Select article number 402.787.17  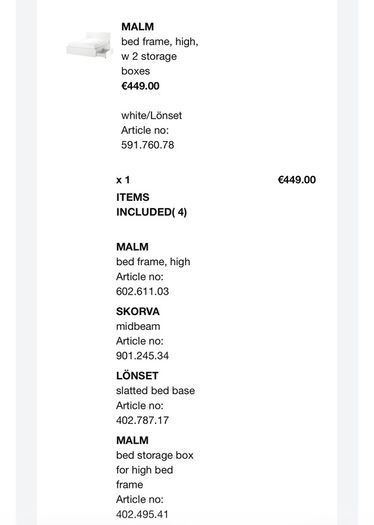(x=142, y=420)
